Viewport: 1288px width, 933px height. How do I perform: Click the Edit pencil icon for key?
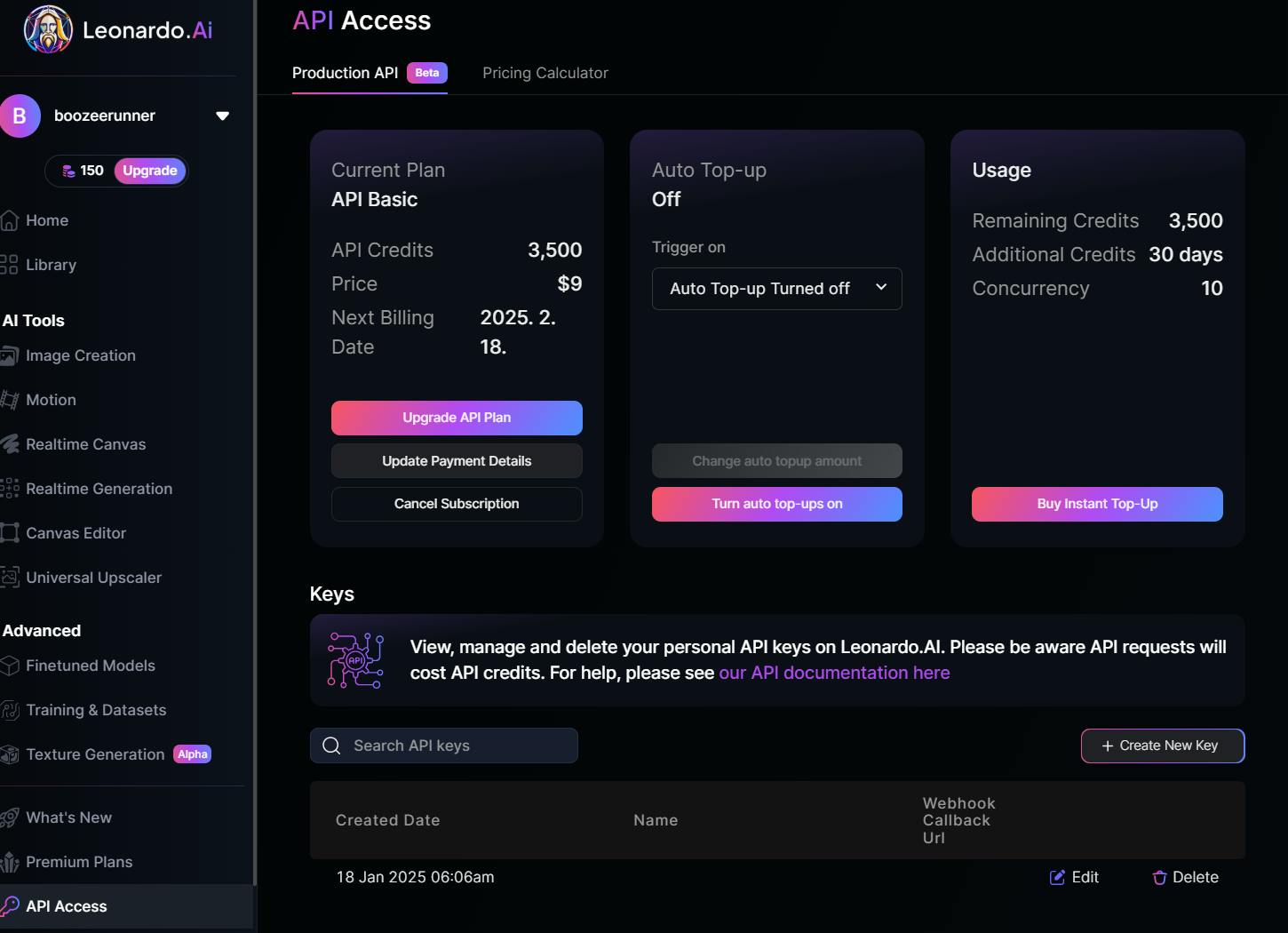[x=1057, y=878]
